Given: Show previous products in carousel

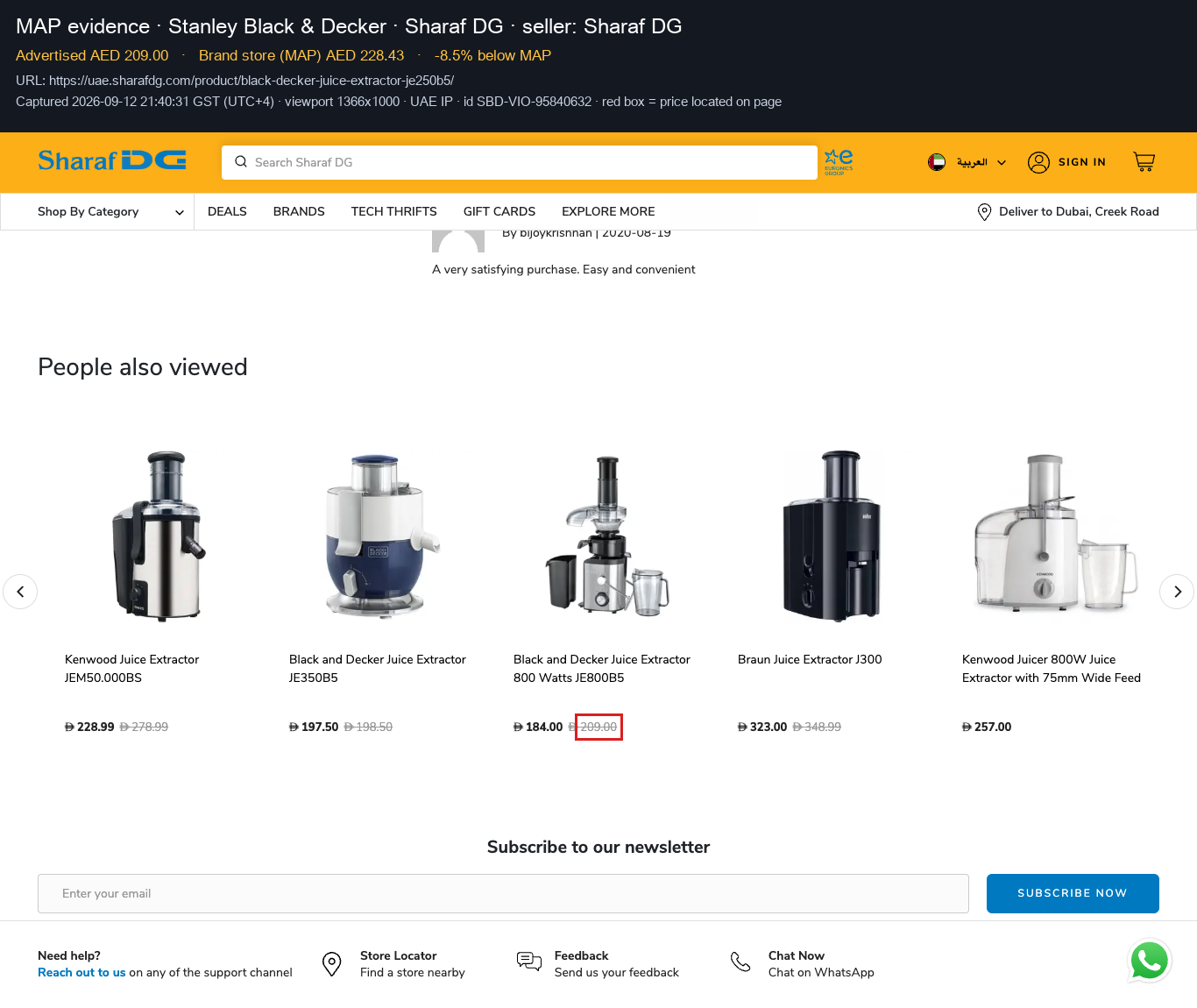Looking at the screenshot, I should pyautogui.click(x=20, y=592).
